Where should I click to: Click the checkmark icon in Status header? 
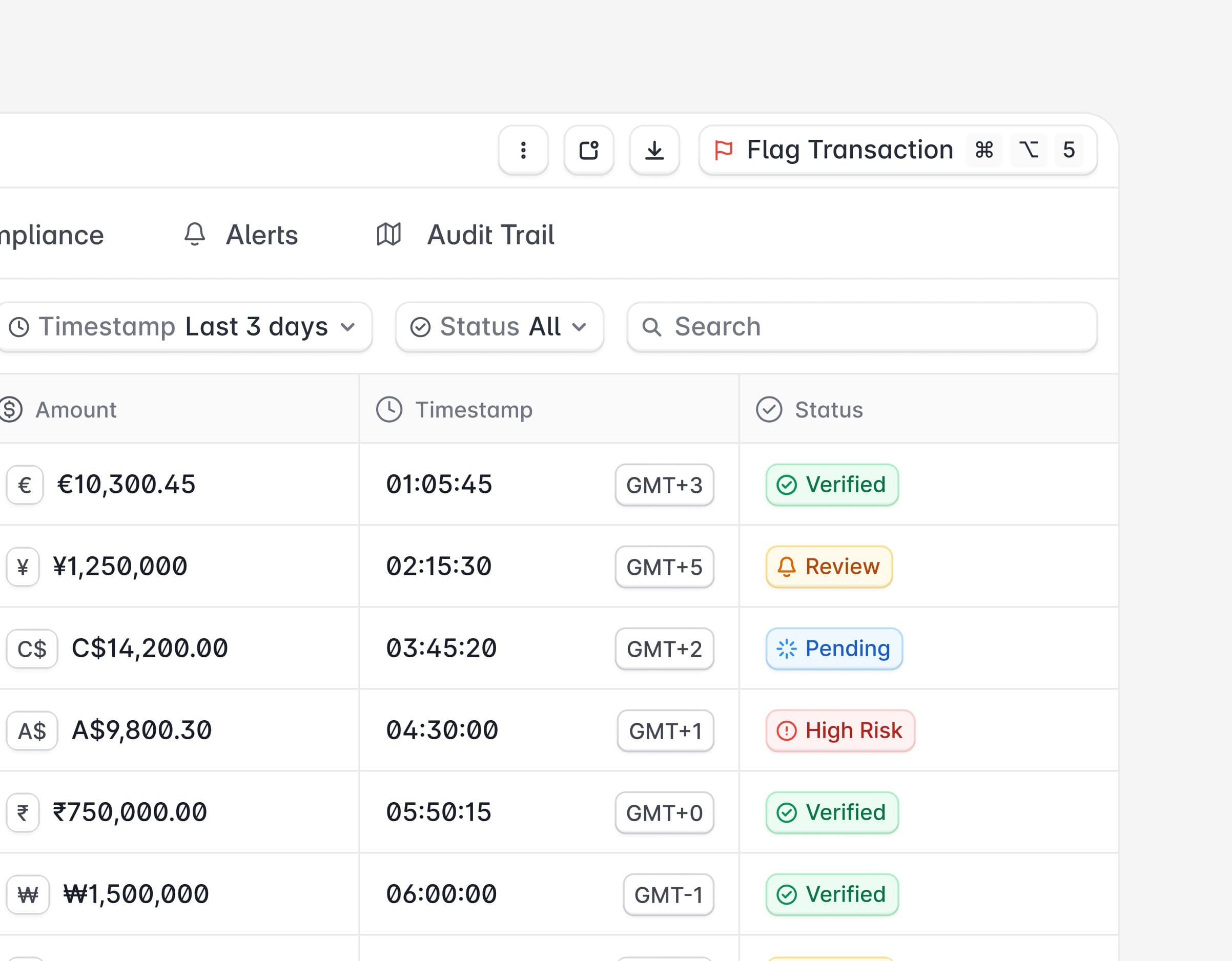pyautogui.click(x=769, y=409)
